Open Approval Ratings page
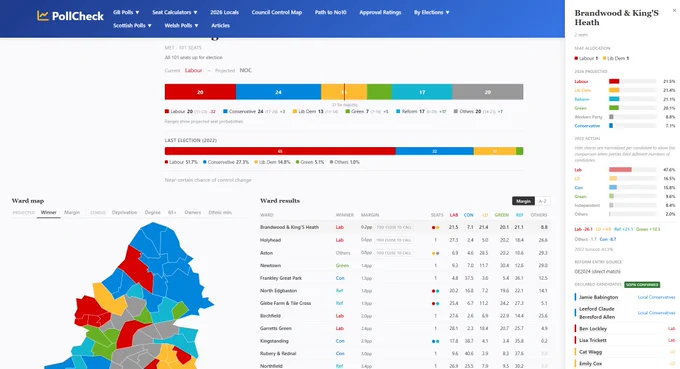The height and width of the screenshot is (369, 680). pos(380,12)
